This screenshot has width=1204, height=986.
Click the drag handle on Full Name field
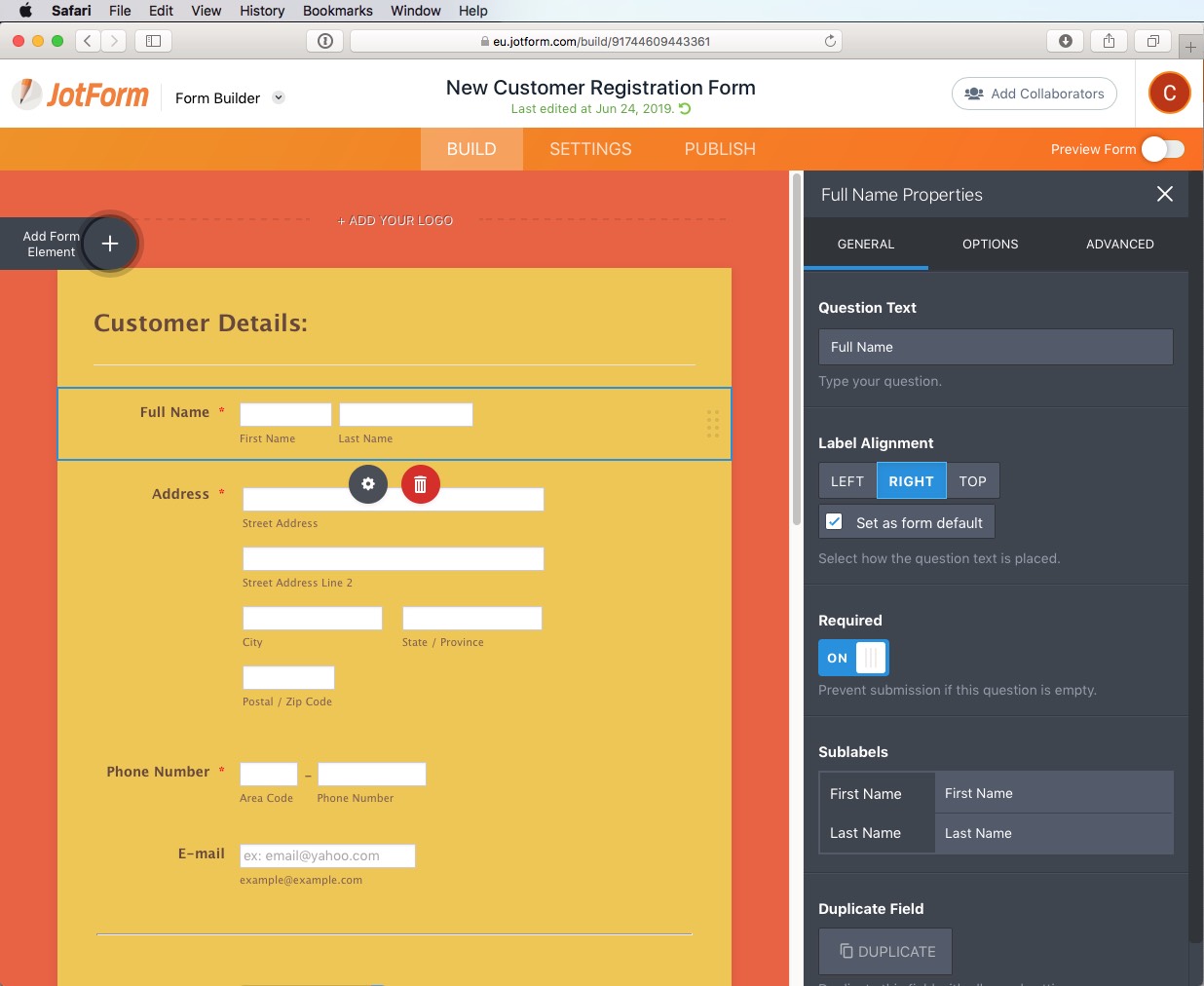pos(712,424)
